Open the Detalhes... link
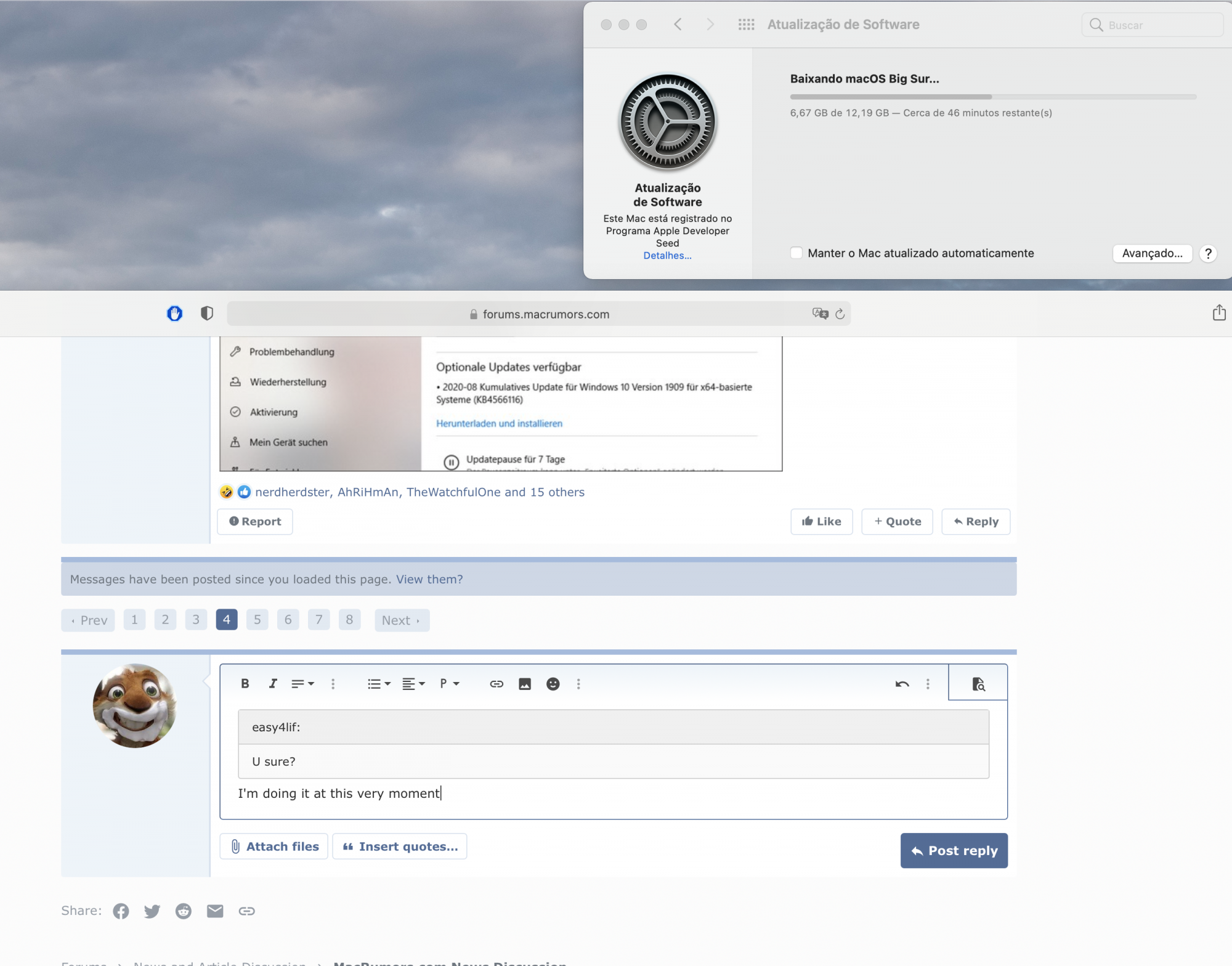The height and width of the screenshot is (966, 1232). [x=667, y=256]
